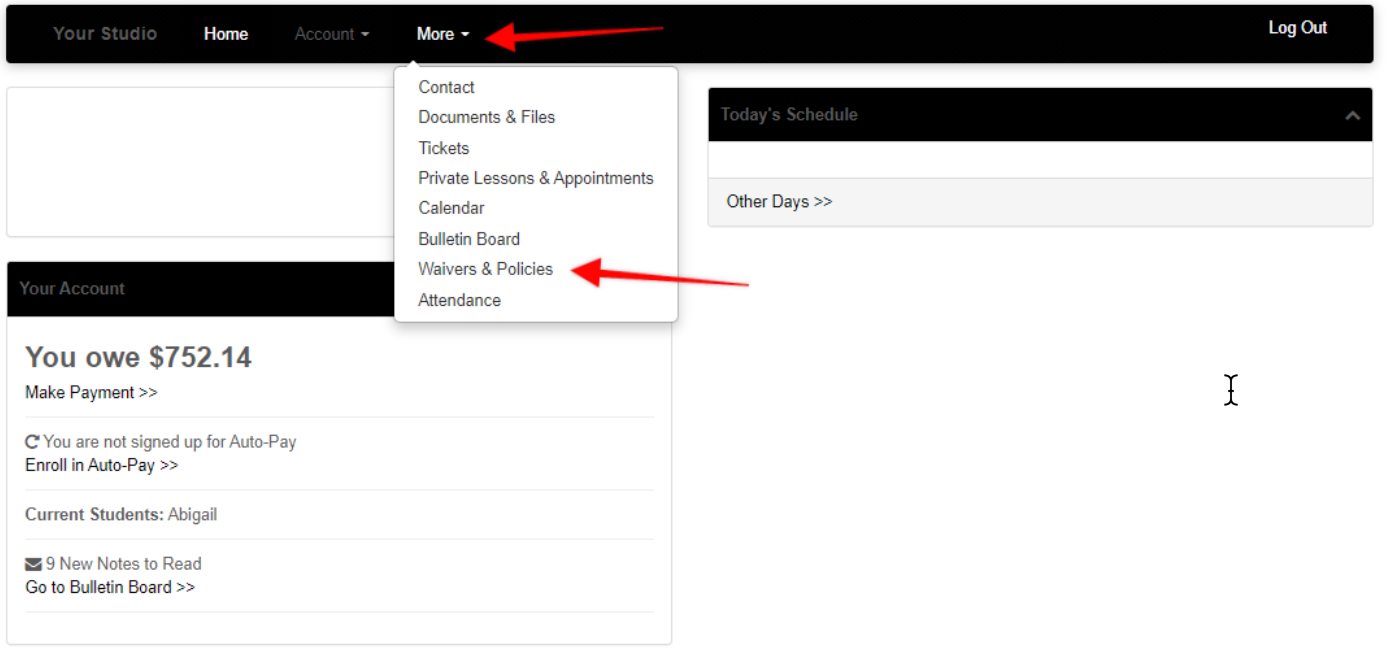This screenshot has height=664, width=1390.
Task: Click the Current Students: Abigail text
Action: tap(121, 514)
